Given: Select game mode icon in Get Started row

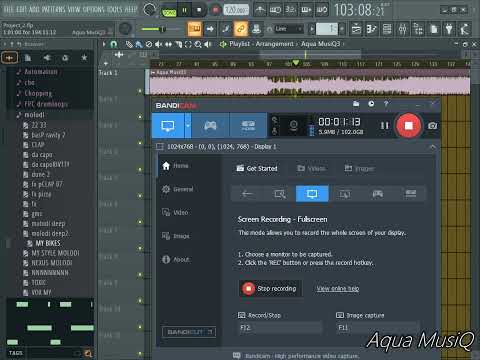Looking at the screenshot, I should pos(377,194).
